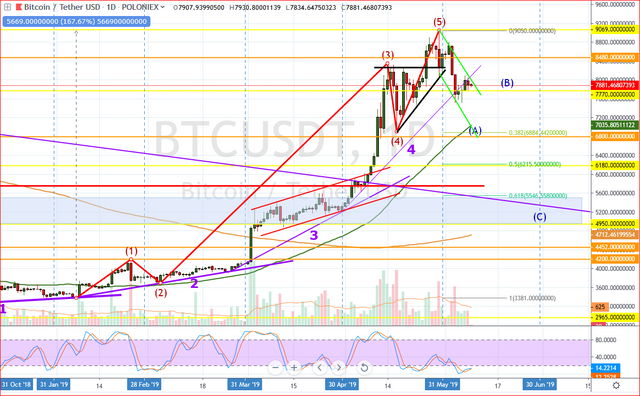This screenshot has height=396, width=640.
Task: Select the blue 5669.00000000 (167.67%) measurement label
Action: [76, 22]
